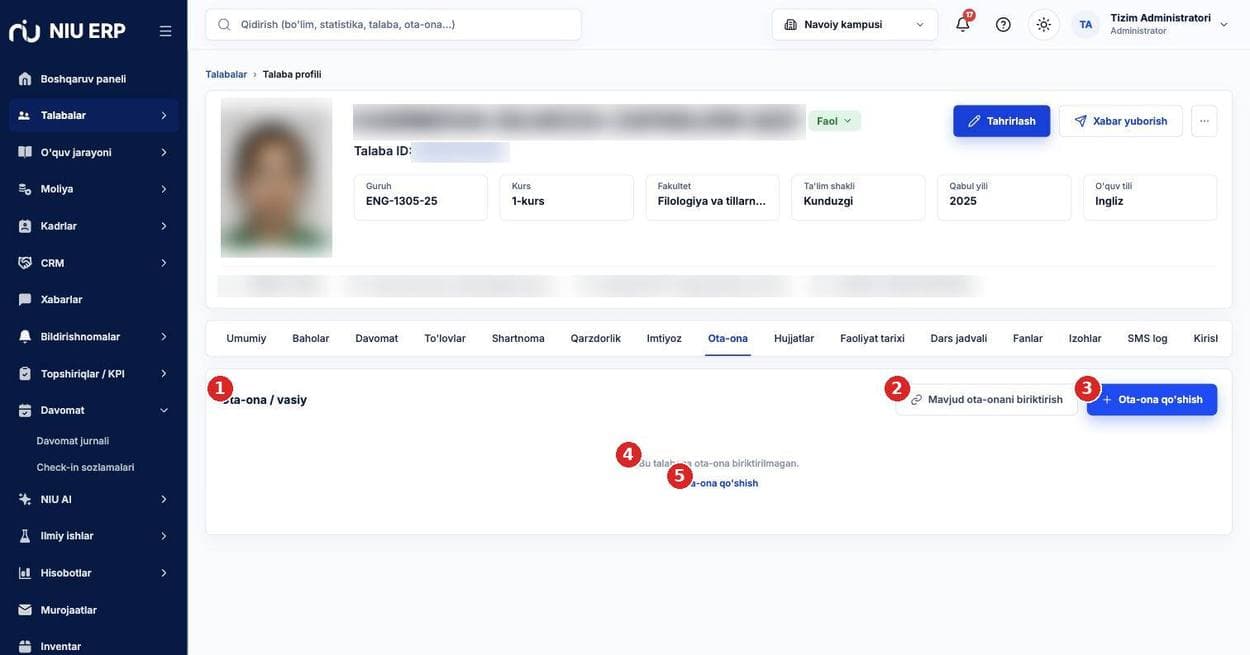The height and width of the screenshot is (655, 1250).
Task: Focus the Qidirish search field
Action: [393, 24]
